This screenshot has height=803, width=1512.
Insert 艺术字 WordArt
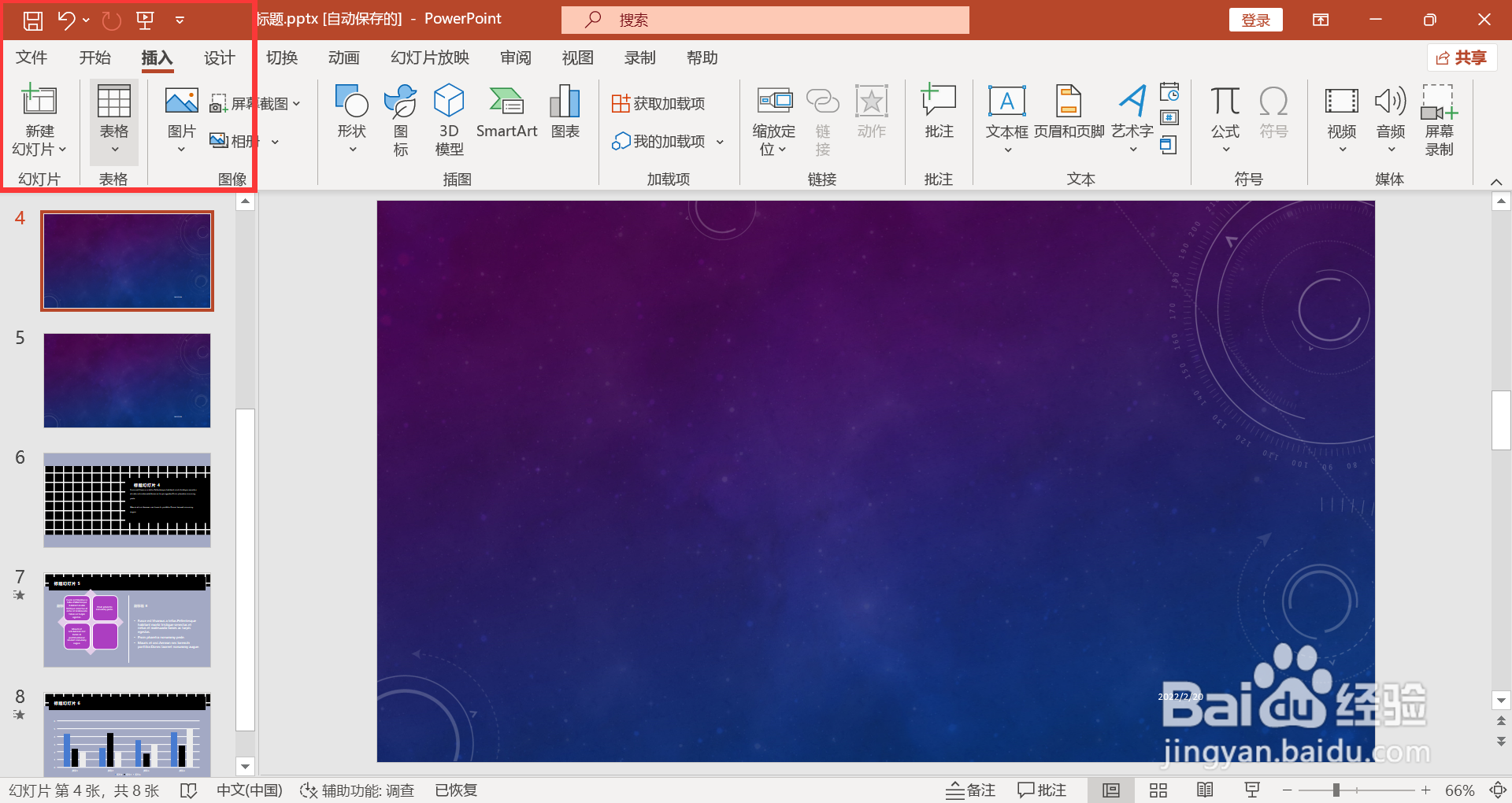pos(1132,120)
